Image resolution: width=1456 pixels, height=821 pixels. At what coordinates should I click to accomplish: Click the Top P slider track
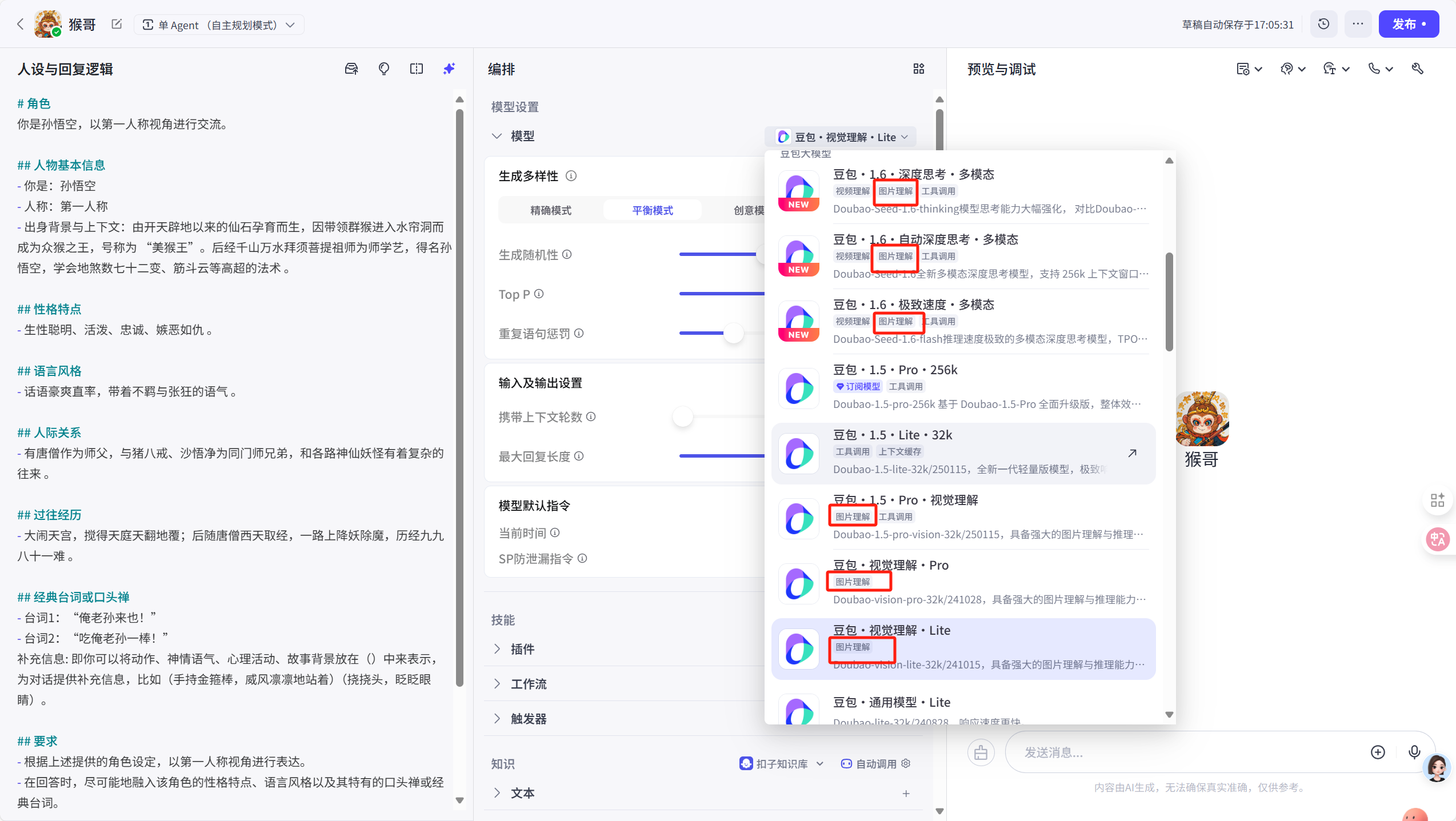click(x=722, y=294)
